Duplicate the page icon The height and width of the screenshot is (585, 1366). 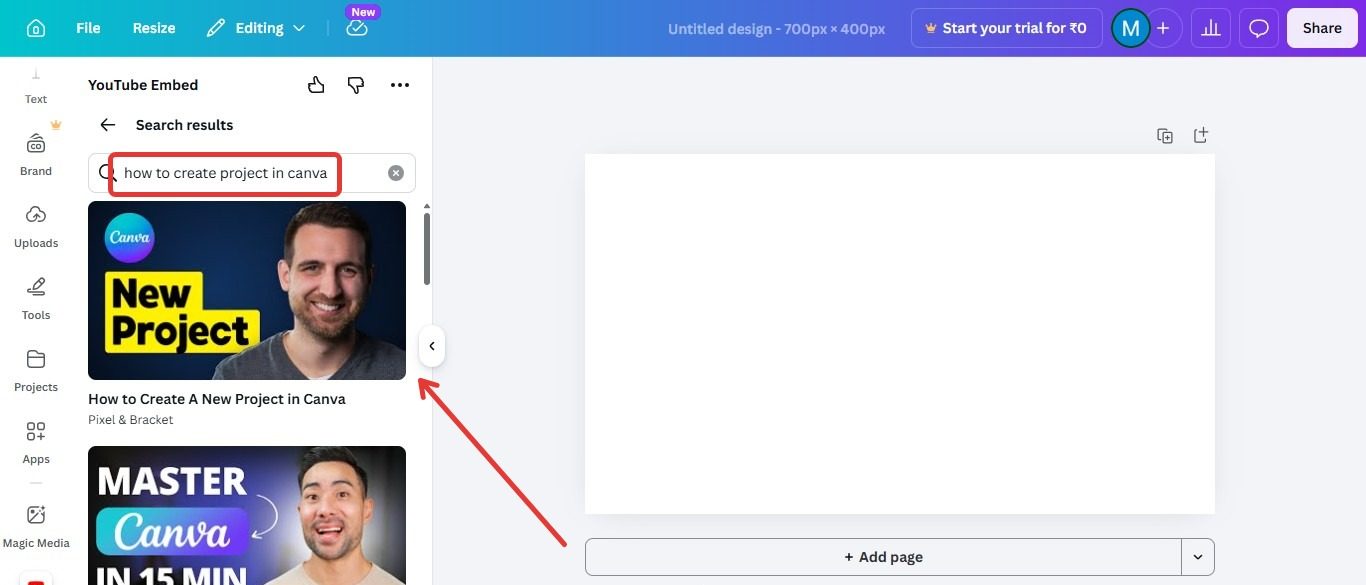coord(1165,135)
